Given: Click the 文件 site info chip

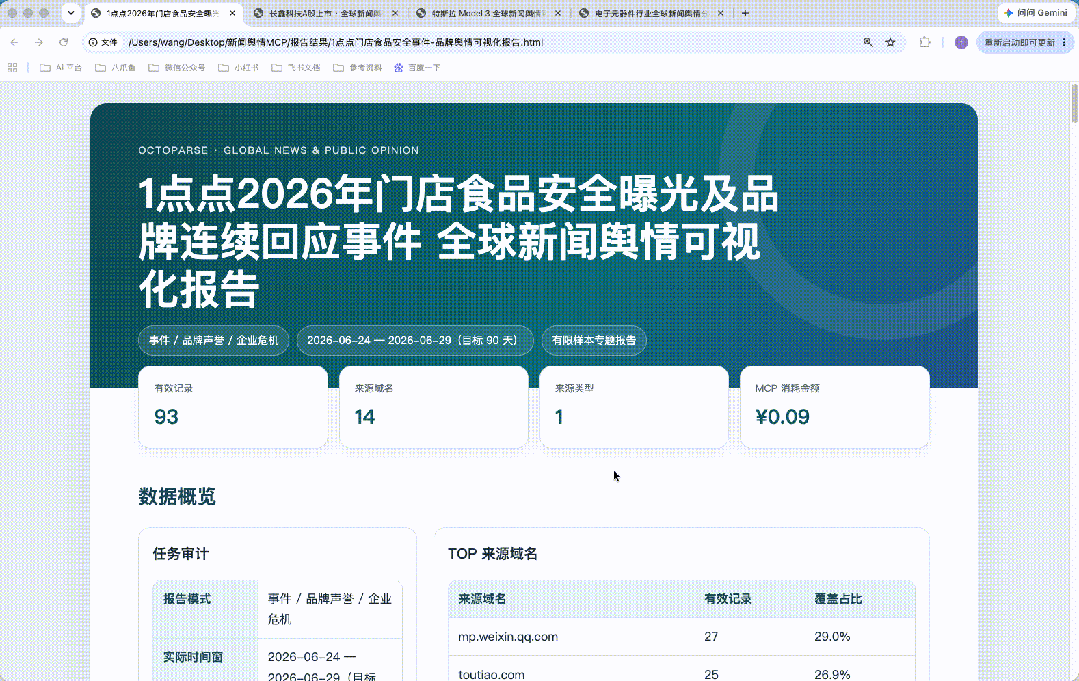Looking at the screenshot, I should point(103,43).
